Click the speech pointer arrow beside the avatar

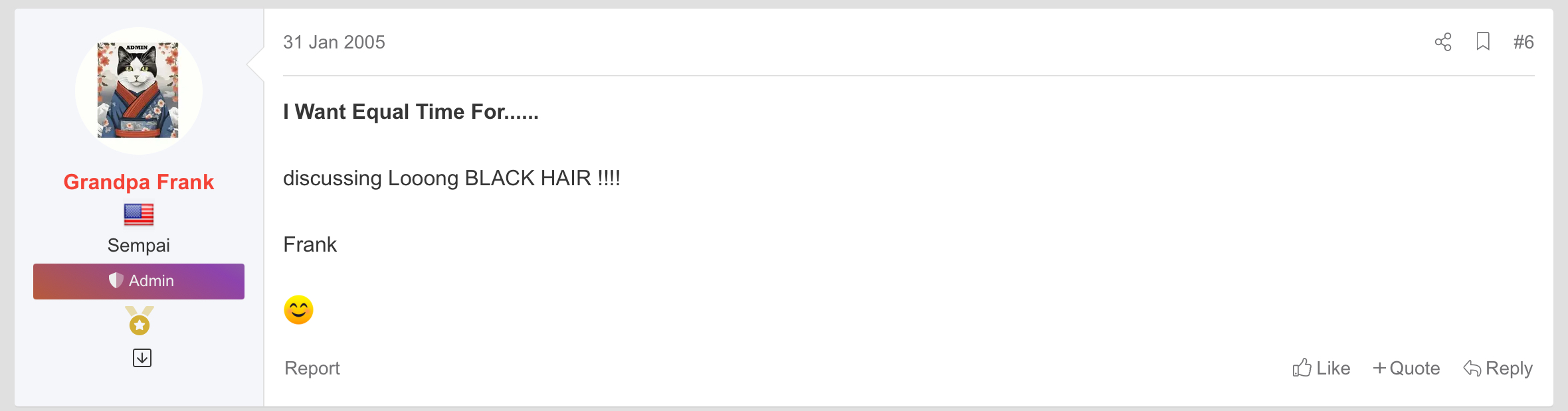[x=256, y=64]
